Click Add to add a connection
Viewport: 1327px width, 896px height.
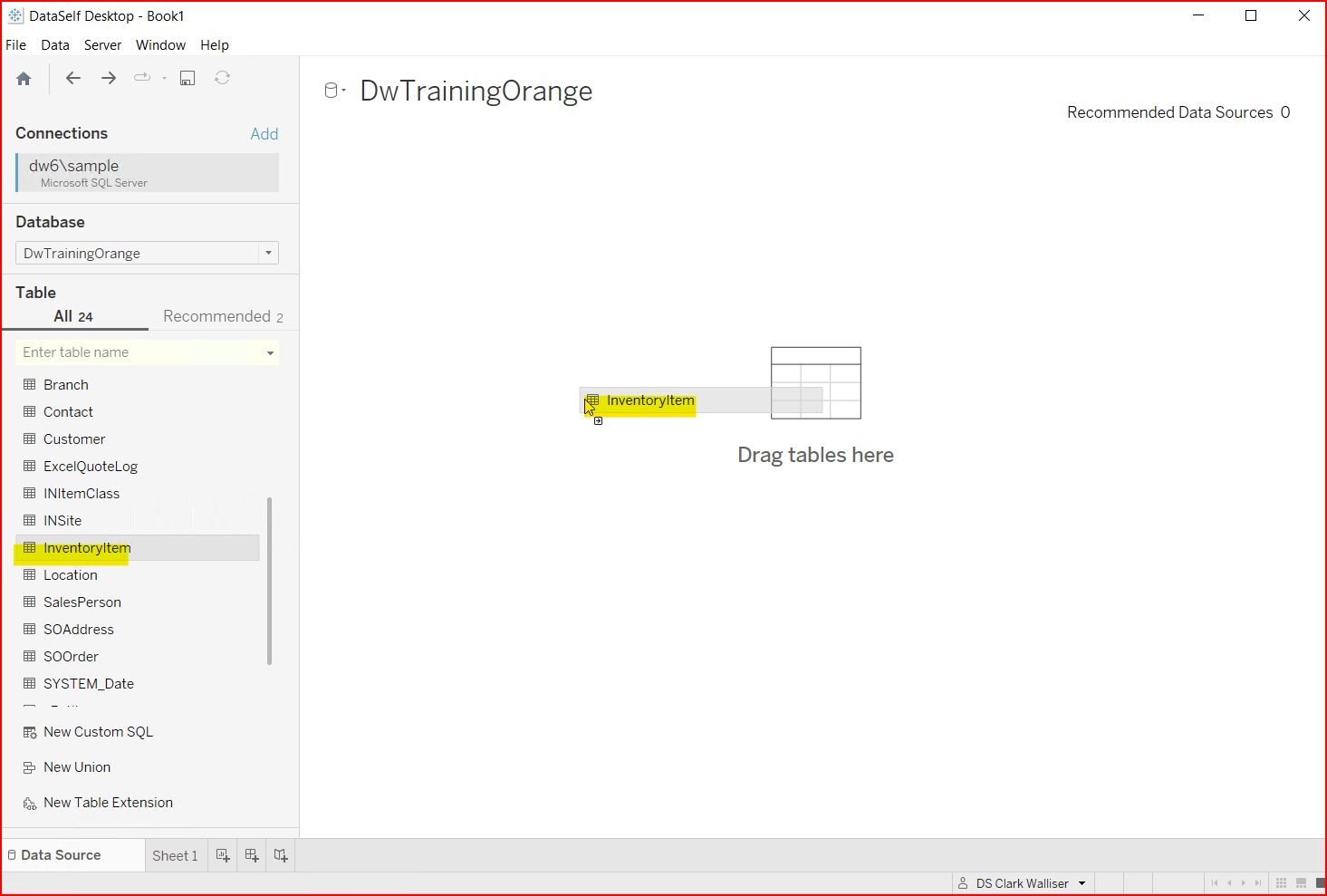264,134
